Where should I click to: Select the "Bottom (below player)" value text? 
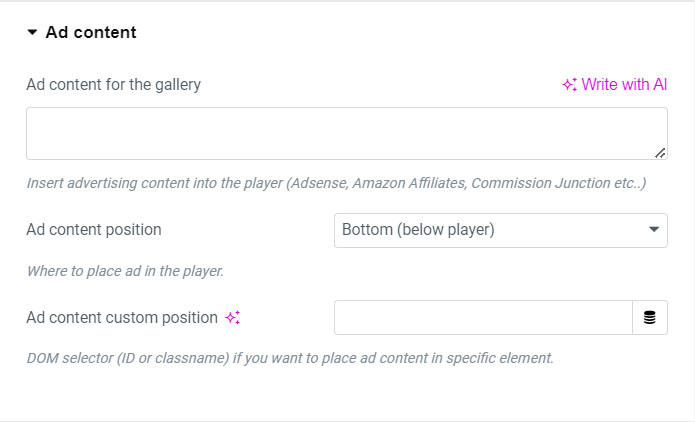(419, 230)
